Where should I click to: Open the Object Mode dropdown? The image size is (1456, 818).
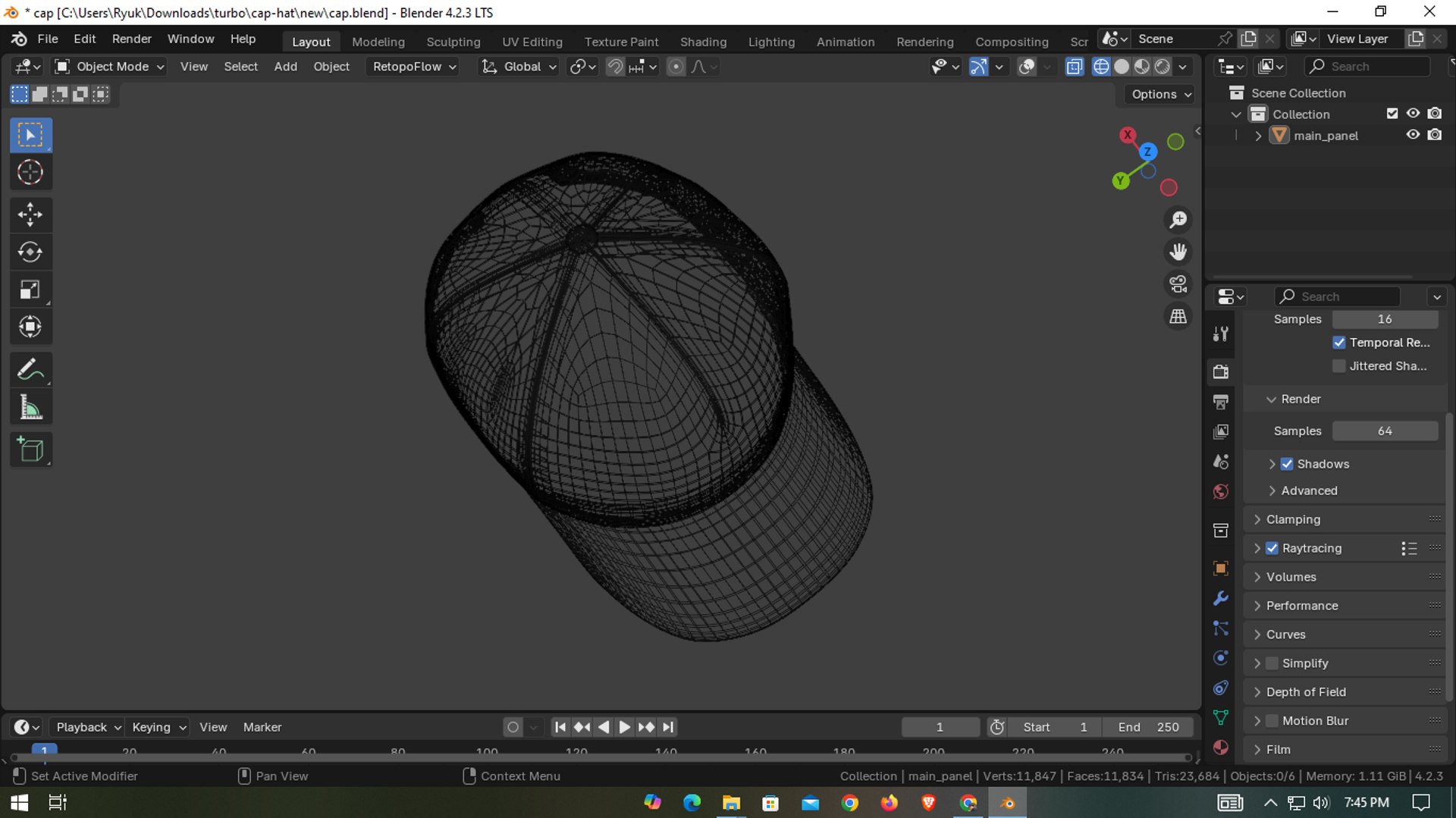[x=110, y=67]
